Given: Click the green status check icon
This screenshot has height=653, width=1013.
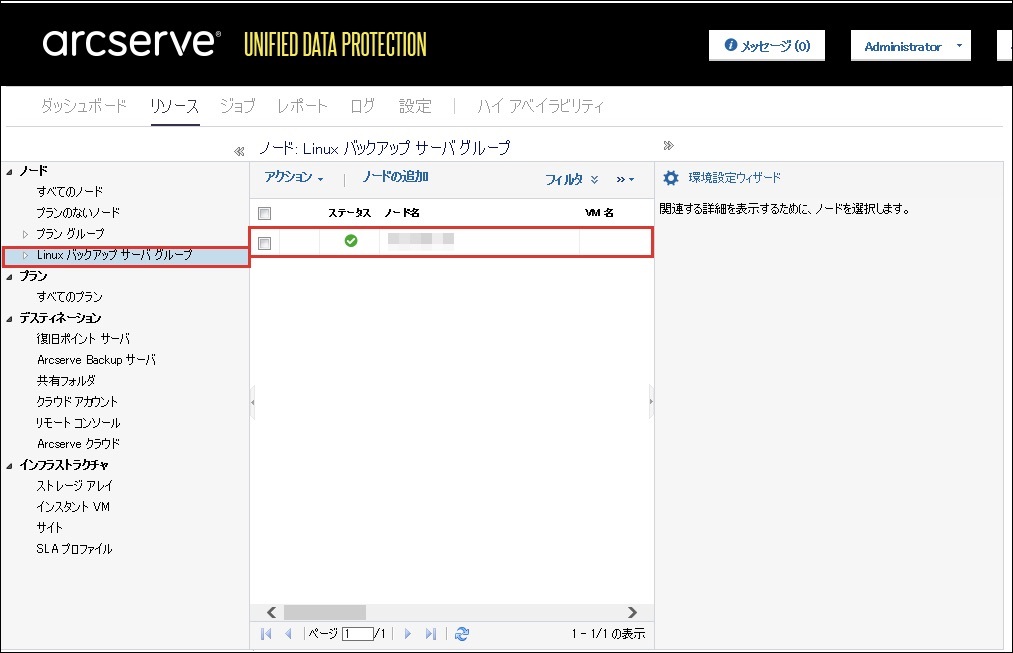Looking at the screenshot, I should click(x=351, y=241).
